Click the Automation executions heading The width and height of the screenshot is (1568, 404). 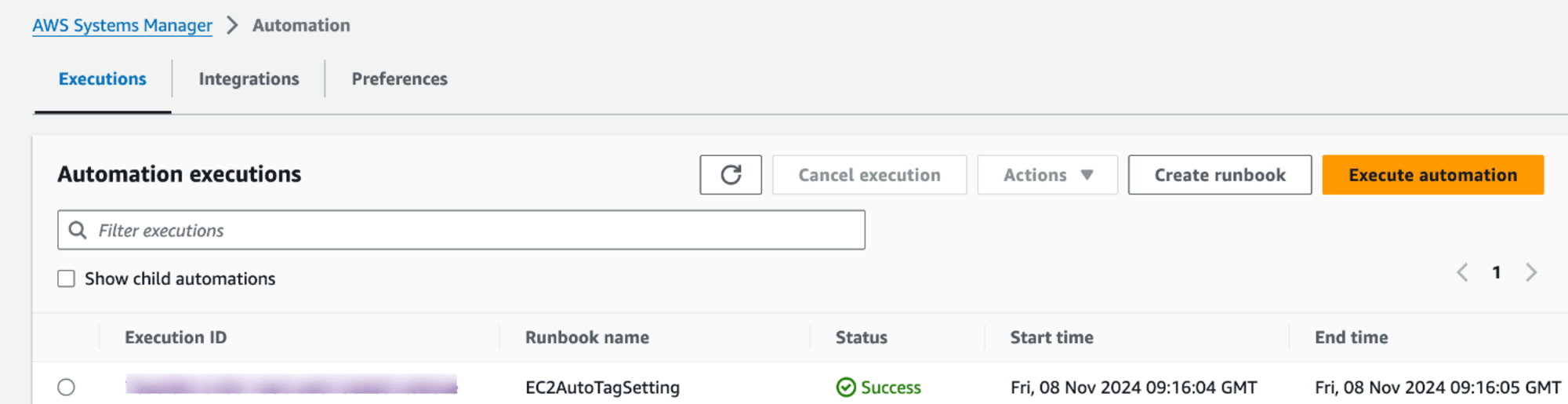180,174
